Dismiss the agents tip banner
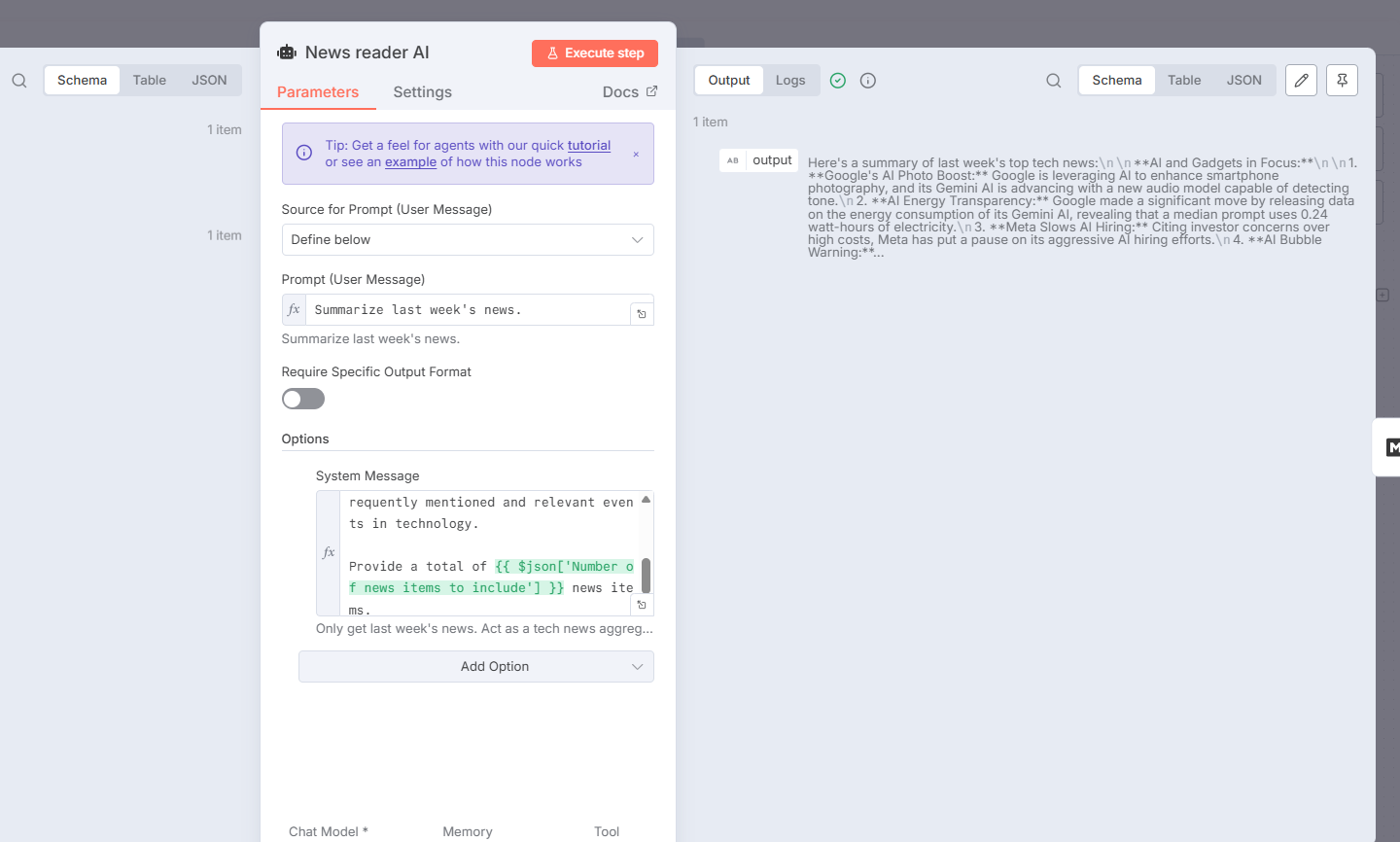The image size is (1400, 842). pos(636,155)
